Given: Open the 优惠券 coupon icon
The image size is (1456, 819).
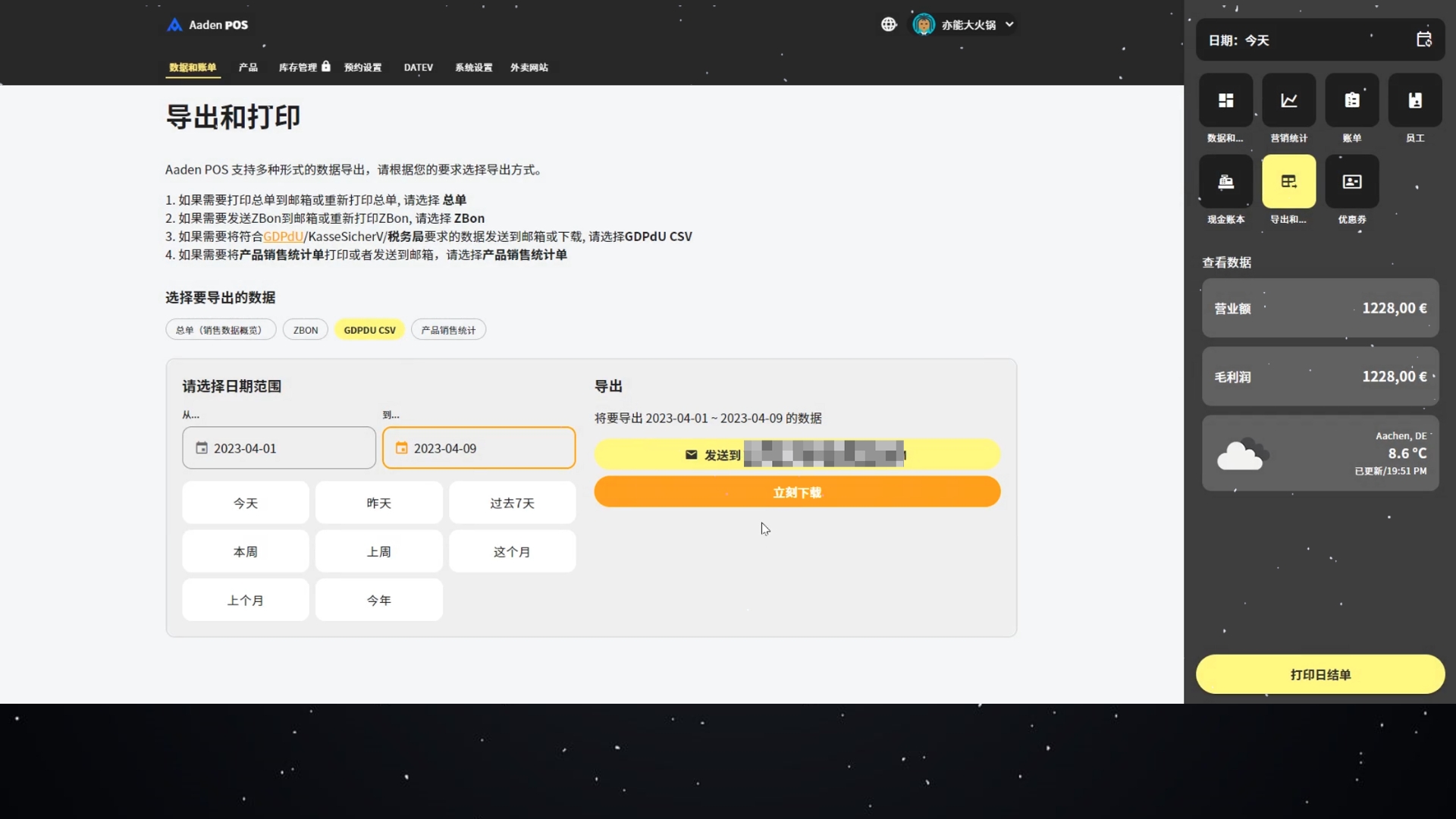Looking at the screenshot, I should click(x=1351, y=182).
